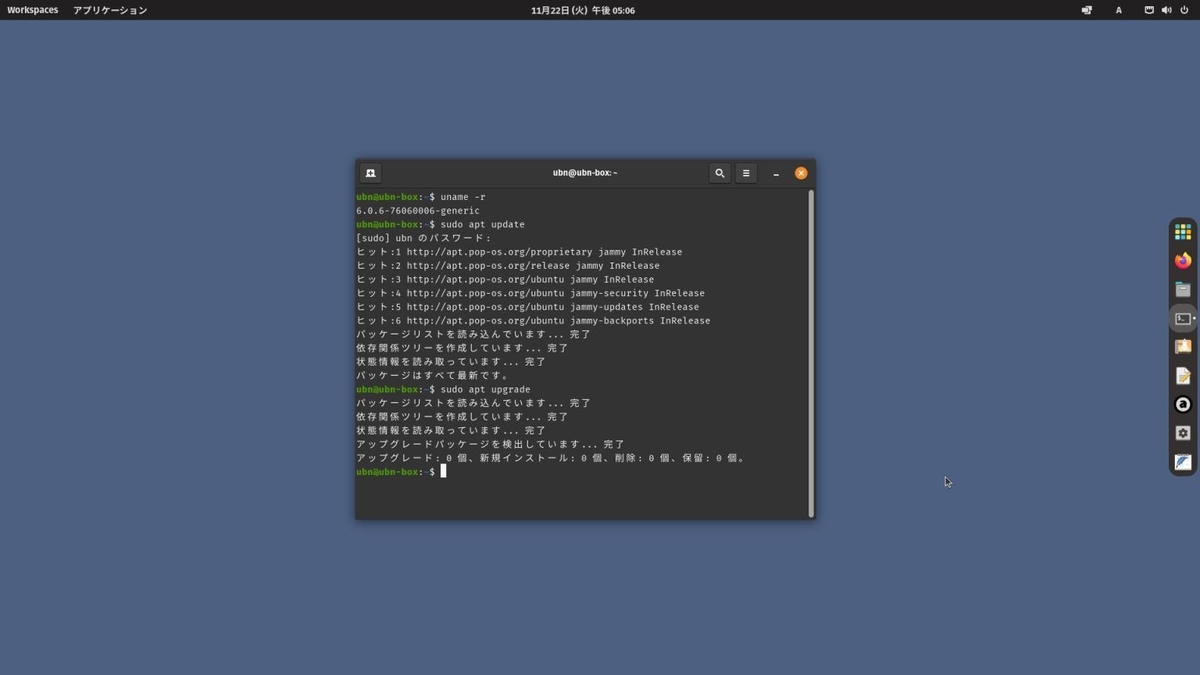This screenshot has height=675, width=1200.
Task: Open the tiling windows indicator in top bar
Action: point(1087,10)
